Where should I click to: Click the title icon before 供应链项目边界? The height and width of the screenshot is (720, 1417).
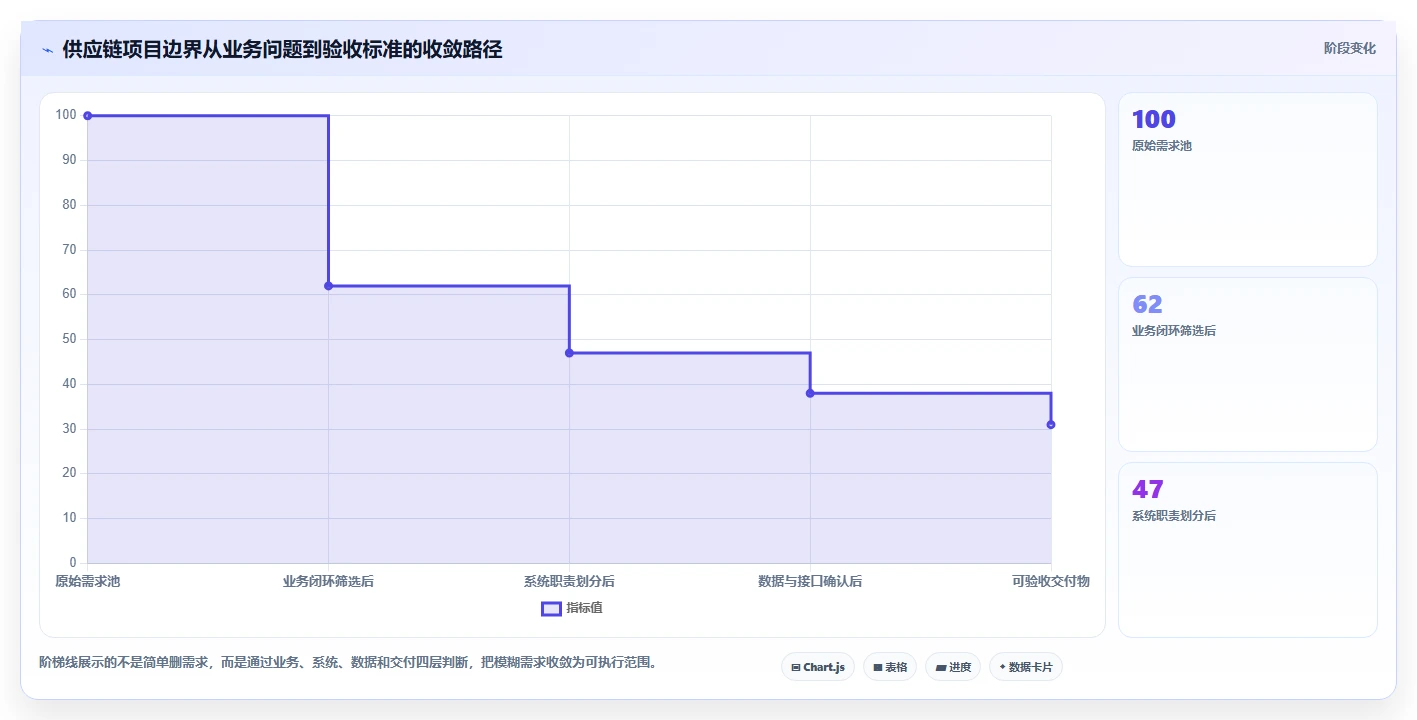[x=47, y=49]
